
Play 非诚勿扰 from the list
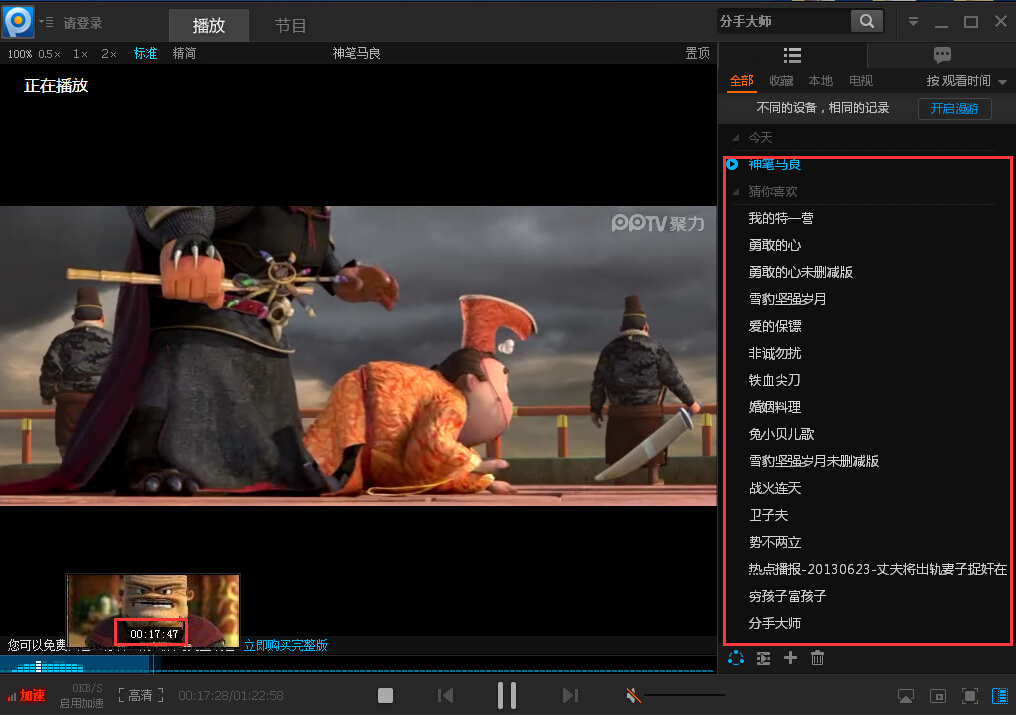(774, 353)
